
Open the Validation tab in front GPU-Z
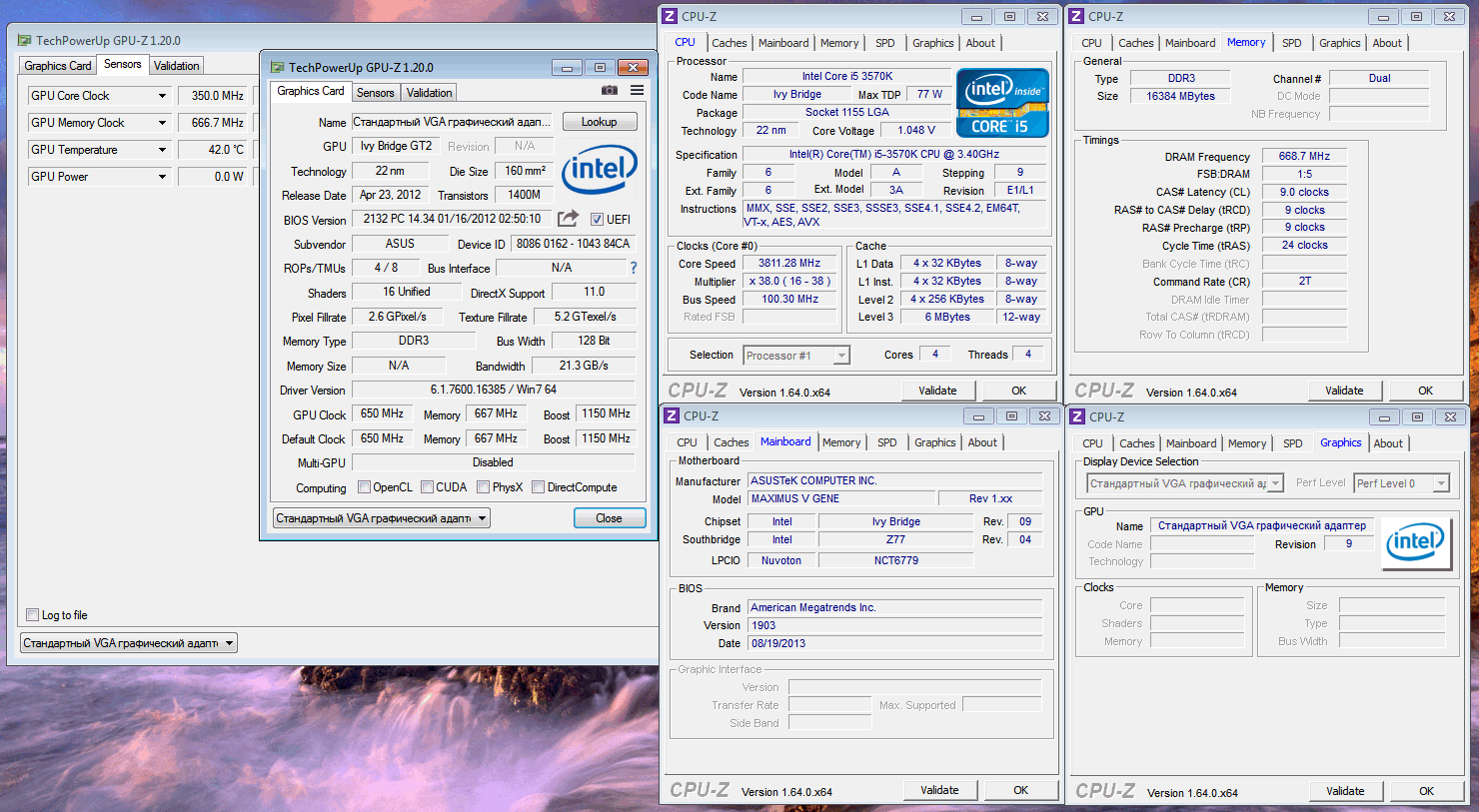point(430,93)
